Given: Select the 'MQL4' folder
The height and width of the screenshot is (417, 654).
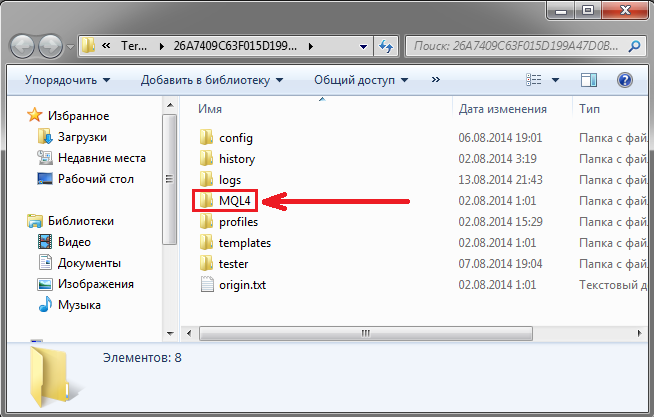Looking at the screenshot, I should 234,201.
